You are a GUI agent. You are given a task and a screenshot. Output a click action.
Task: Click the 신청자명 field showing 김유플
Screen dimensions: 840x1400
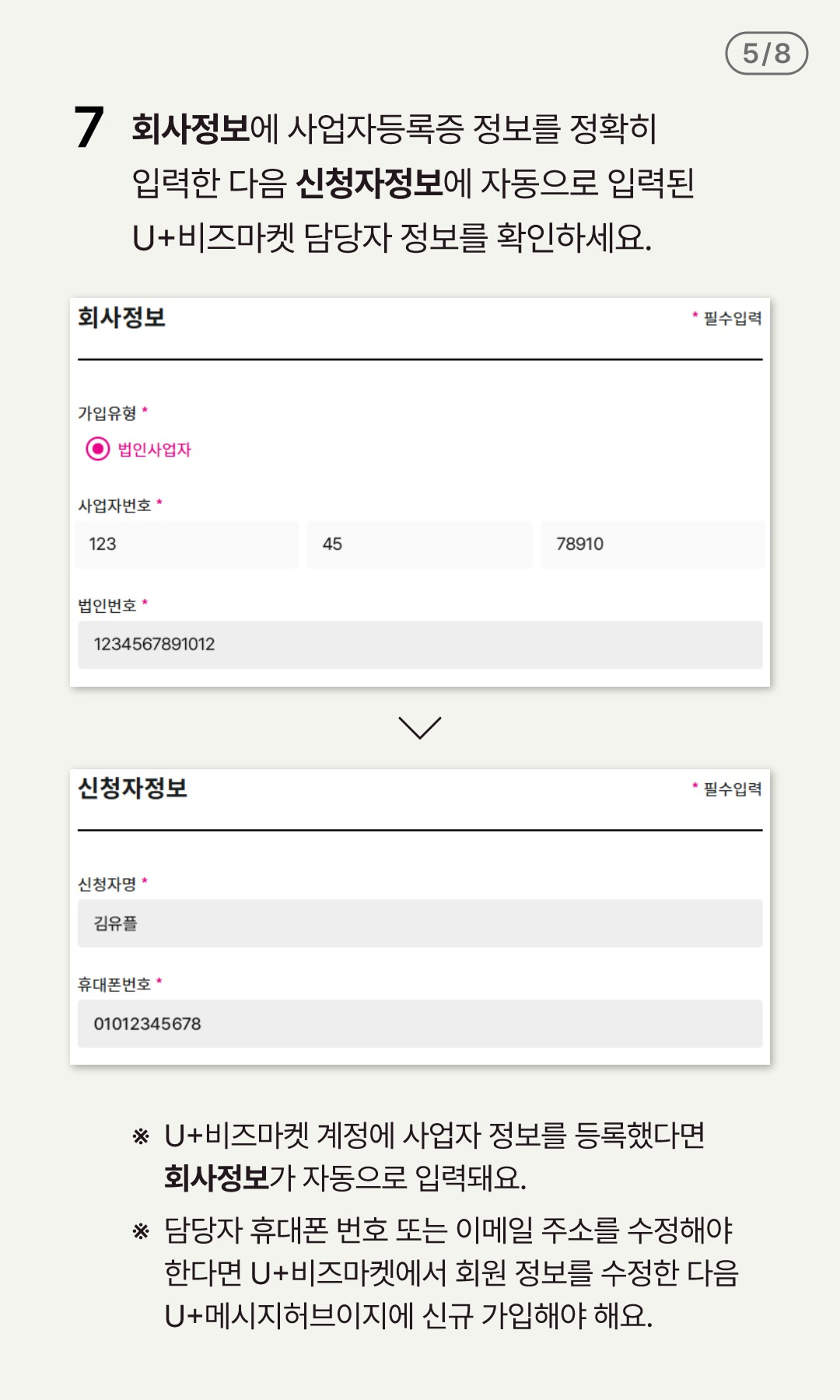tap(420, 923)
